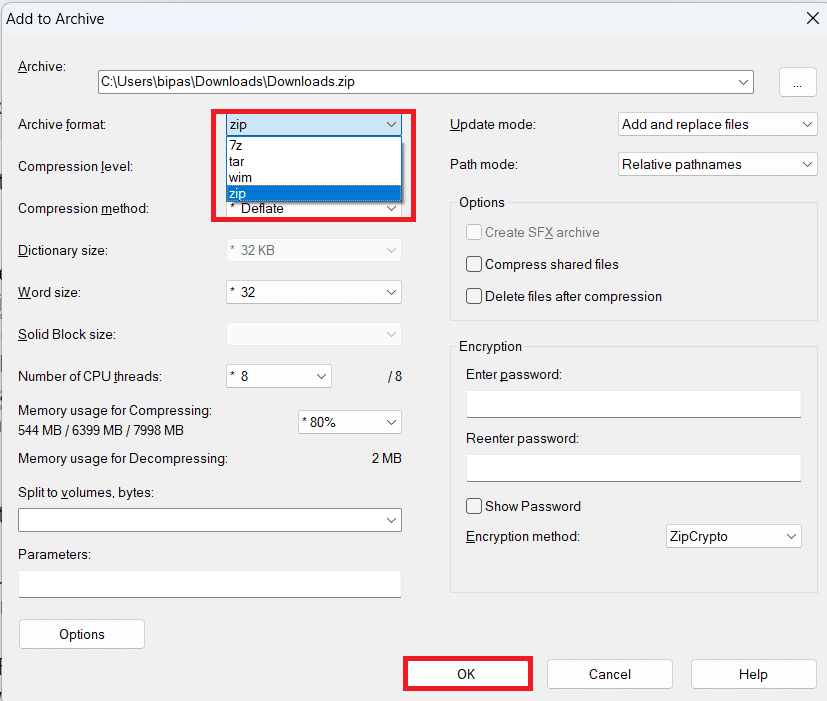Select 7z from archive format list
Viewport: 827px width, 701px height.
coord(314,146)
